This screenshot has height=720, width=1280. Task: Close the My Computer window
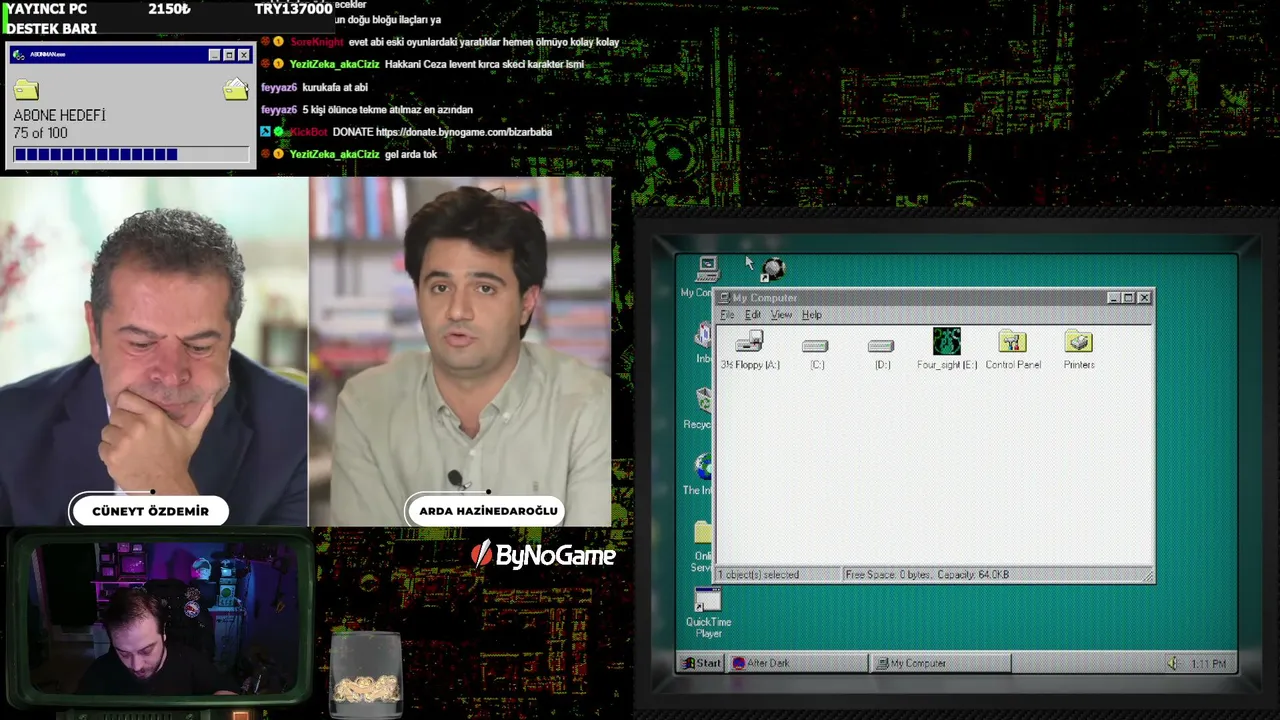[1145, 298]
